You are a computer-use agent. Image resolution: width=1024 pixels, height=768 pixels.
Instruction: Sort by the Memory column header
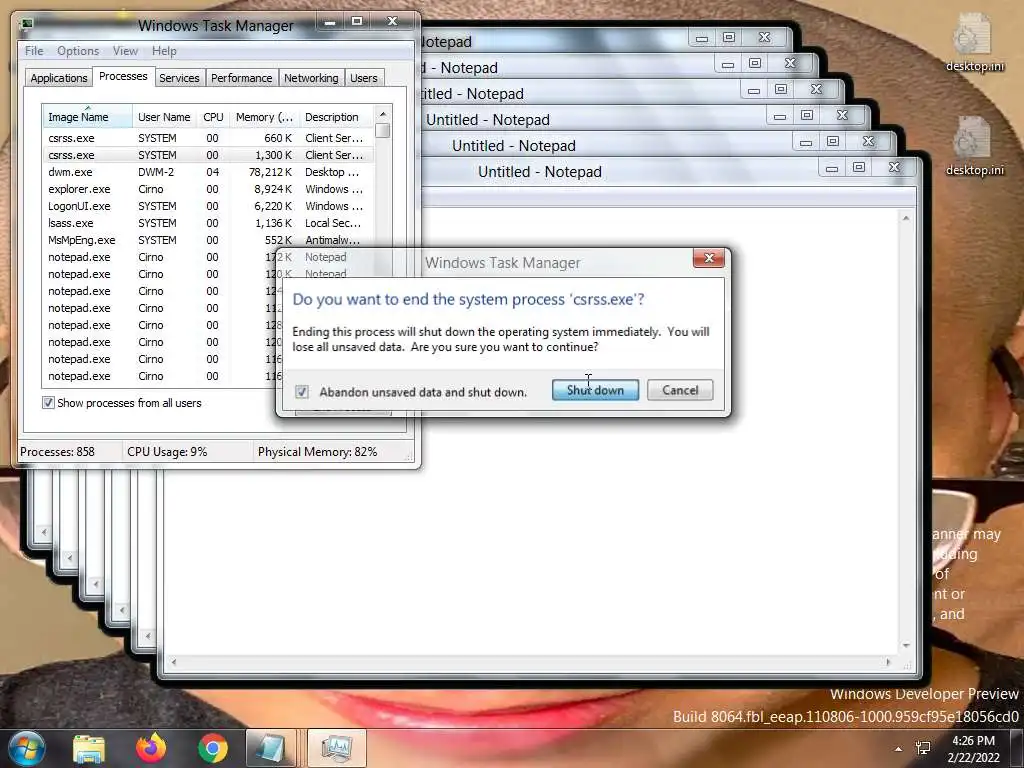[x=264, y=117]
